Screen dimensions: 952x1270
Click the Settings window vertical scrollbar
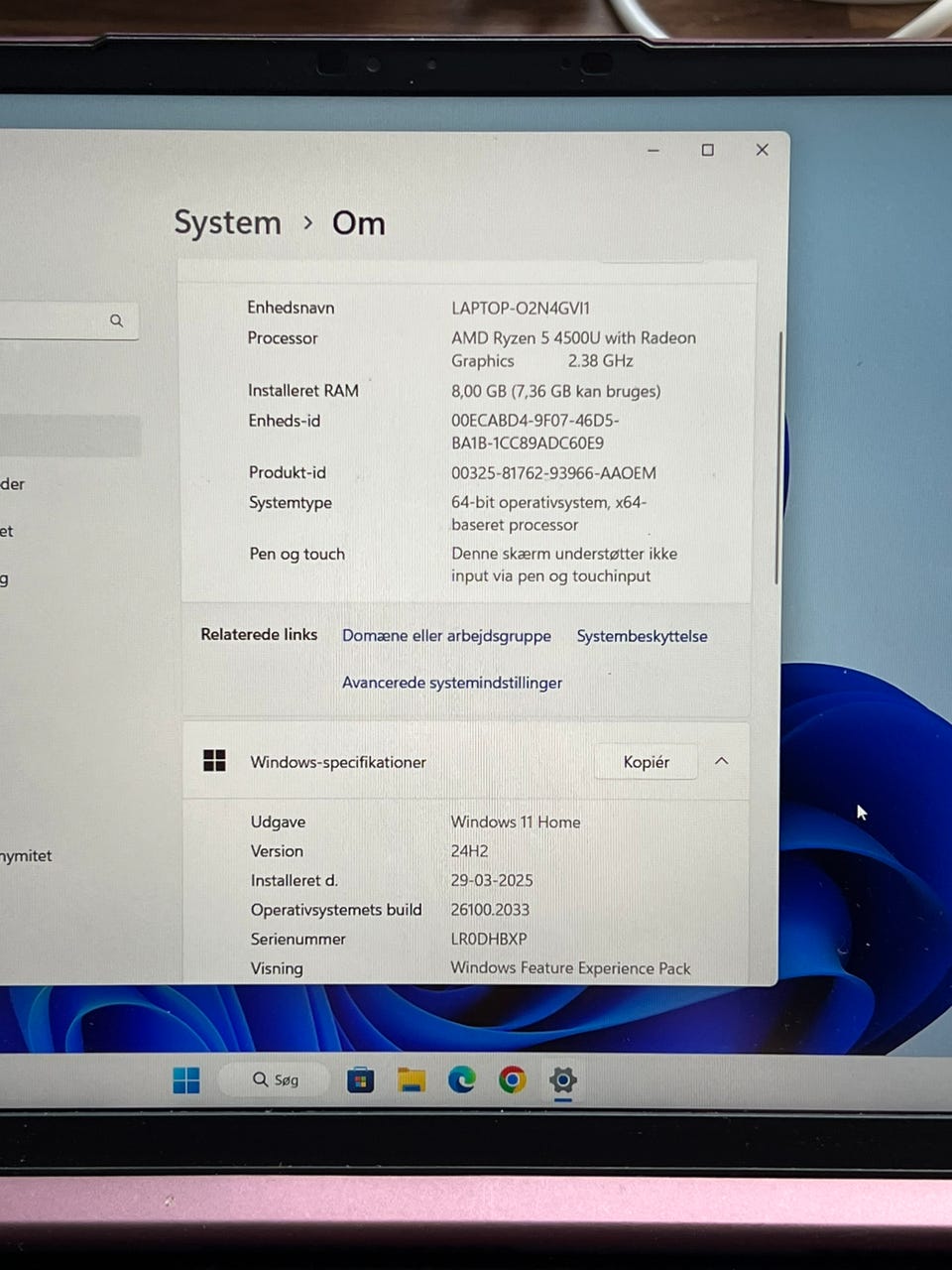(x=777, y=456)
